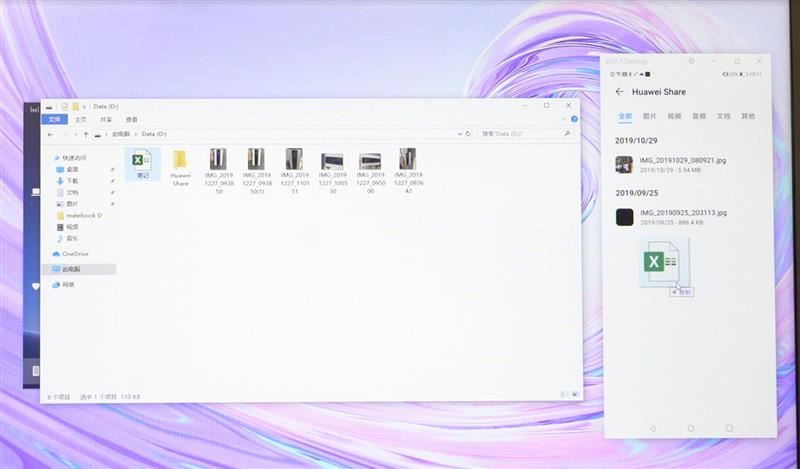Open the 共享 ribbon tab
The width and height of the screenshot is (800, 469).
(106, 119)
